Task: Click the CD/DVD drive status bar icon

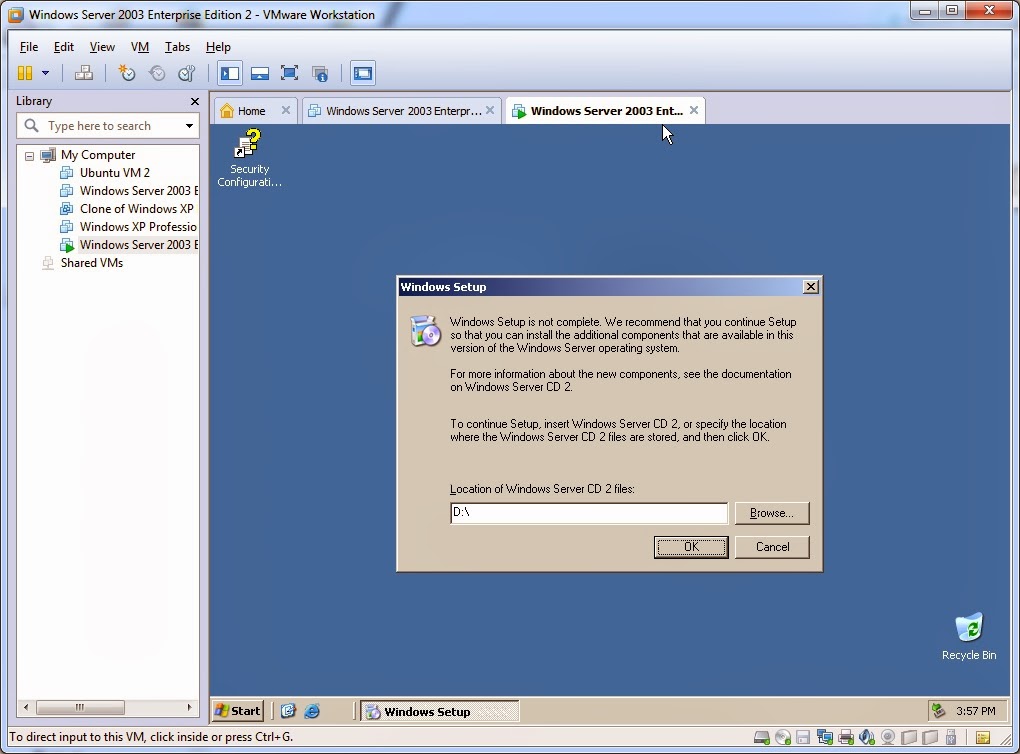Action: click(783, 737)
